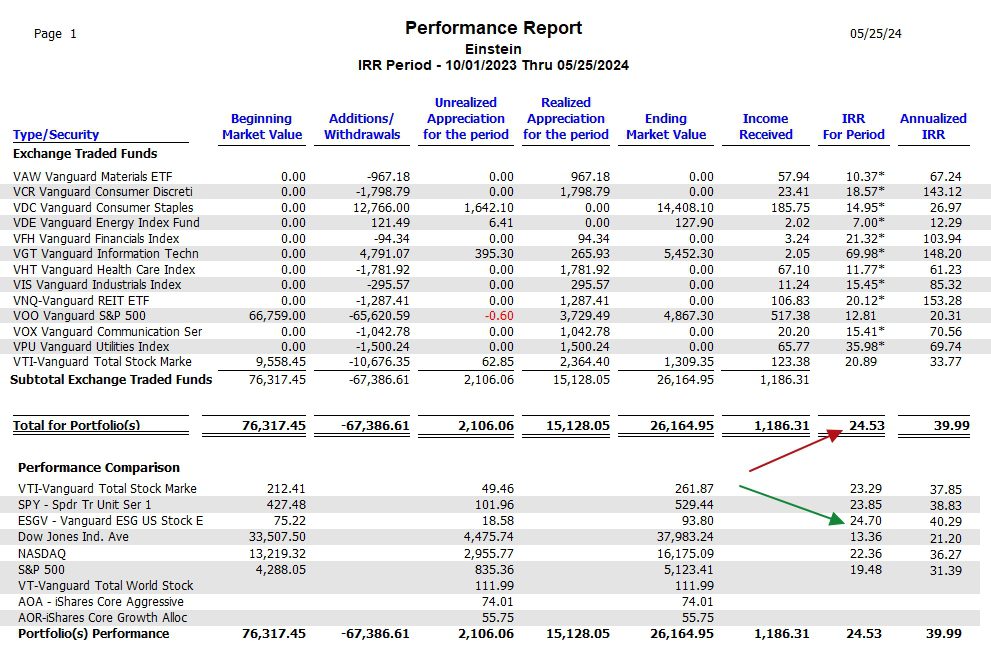Click the Performance Comparison heading
Screen dimensions: 991x653
[x=99, y=468]
